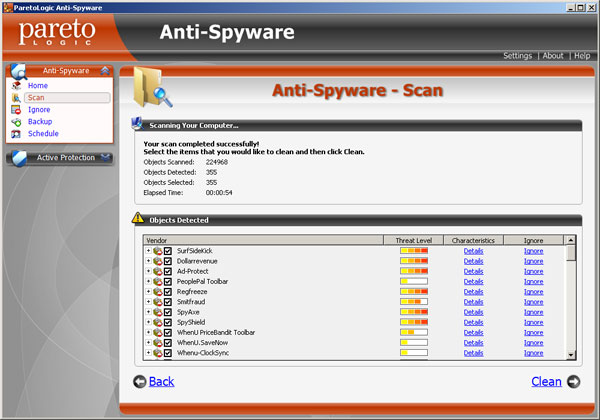Deselect the SpyAxe checkbox
The width and height of the screenshot is (600, 420).
168,312
